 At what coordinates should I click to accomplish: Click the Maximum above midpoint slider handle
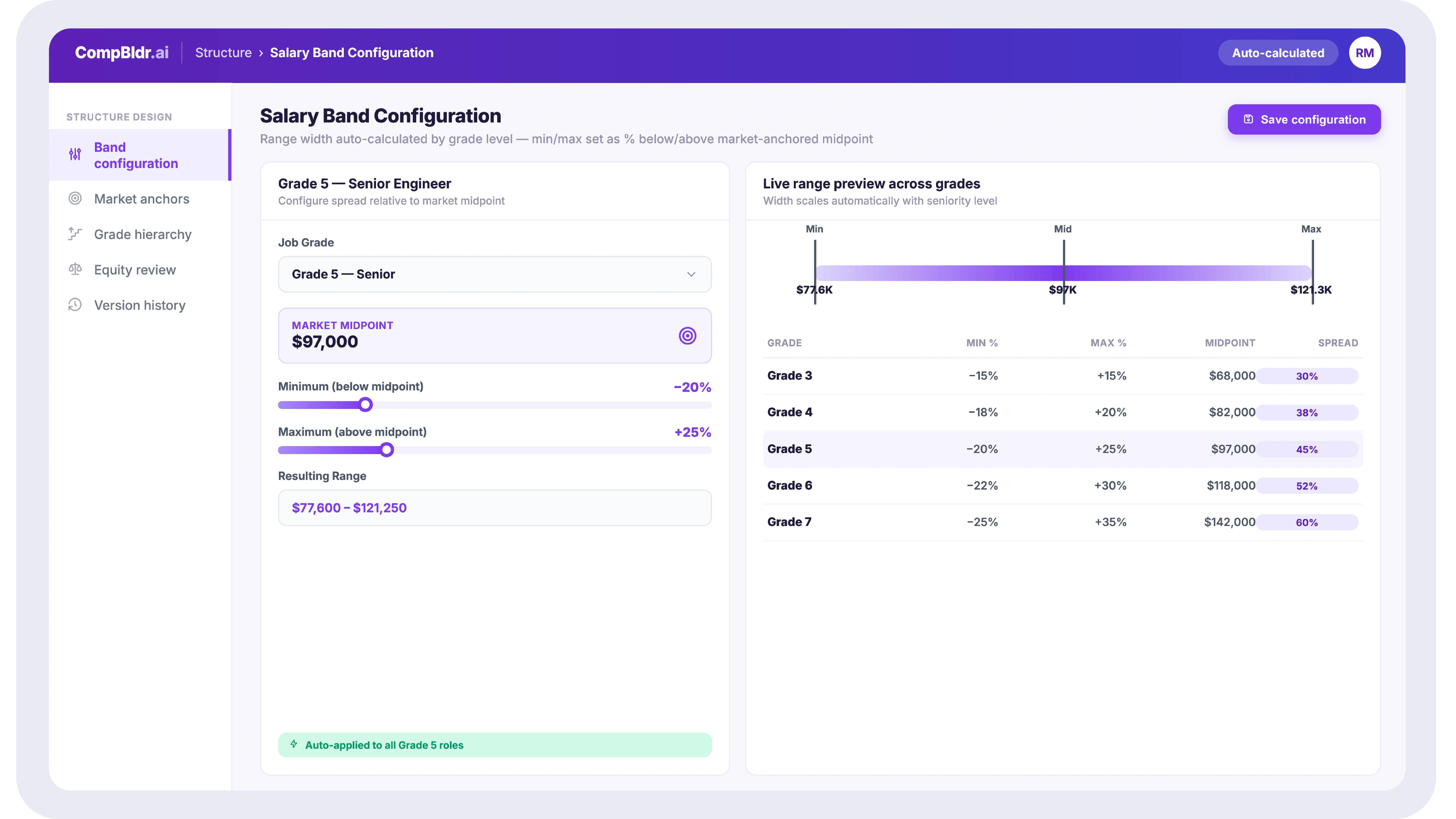pyautogui.click(x=387, y=450)
